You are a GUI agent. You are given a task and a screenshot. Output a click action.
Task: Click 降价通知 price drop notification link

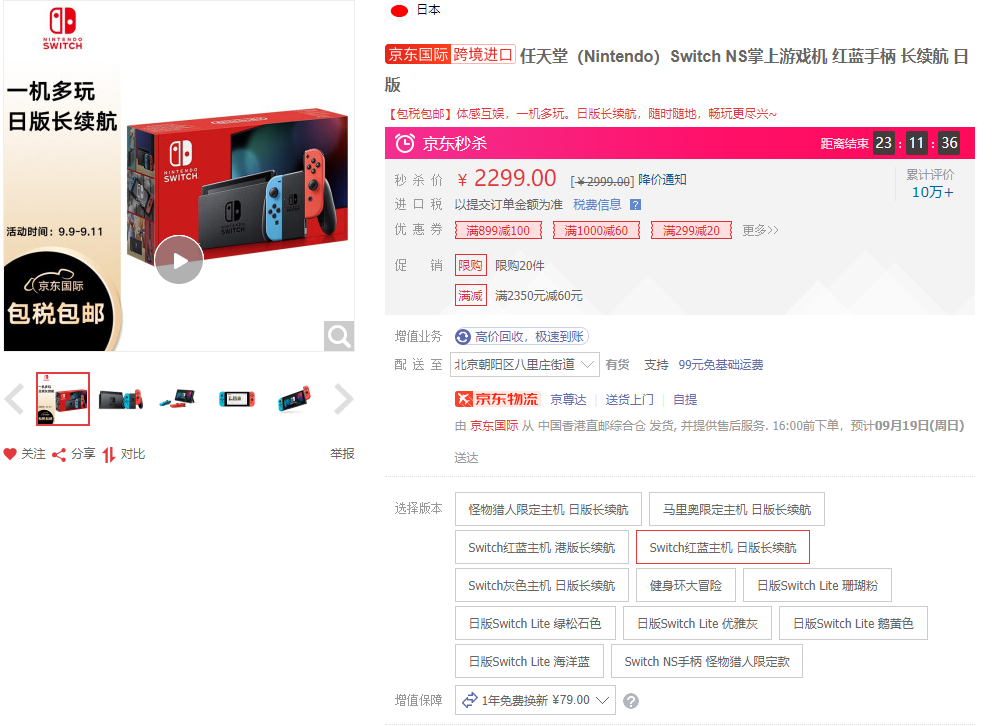coord(662,179)
